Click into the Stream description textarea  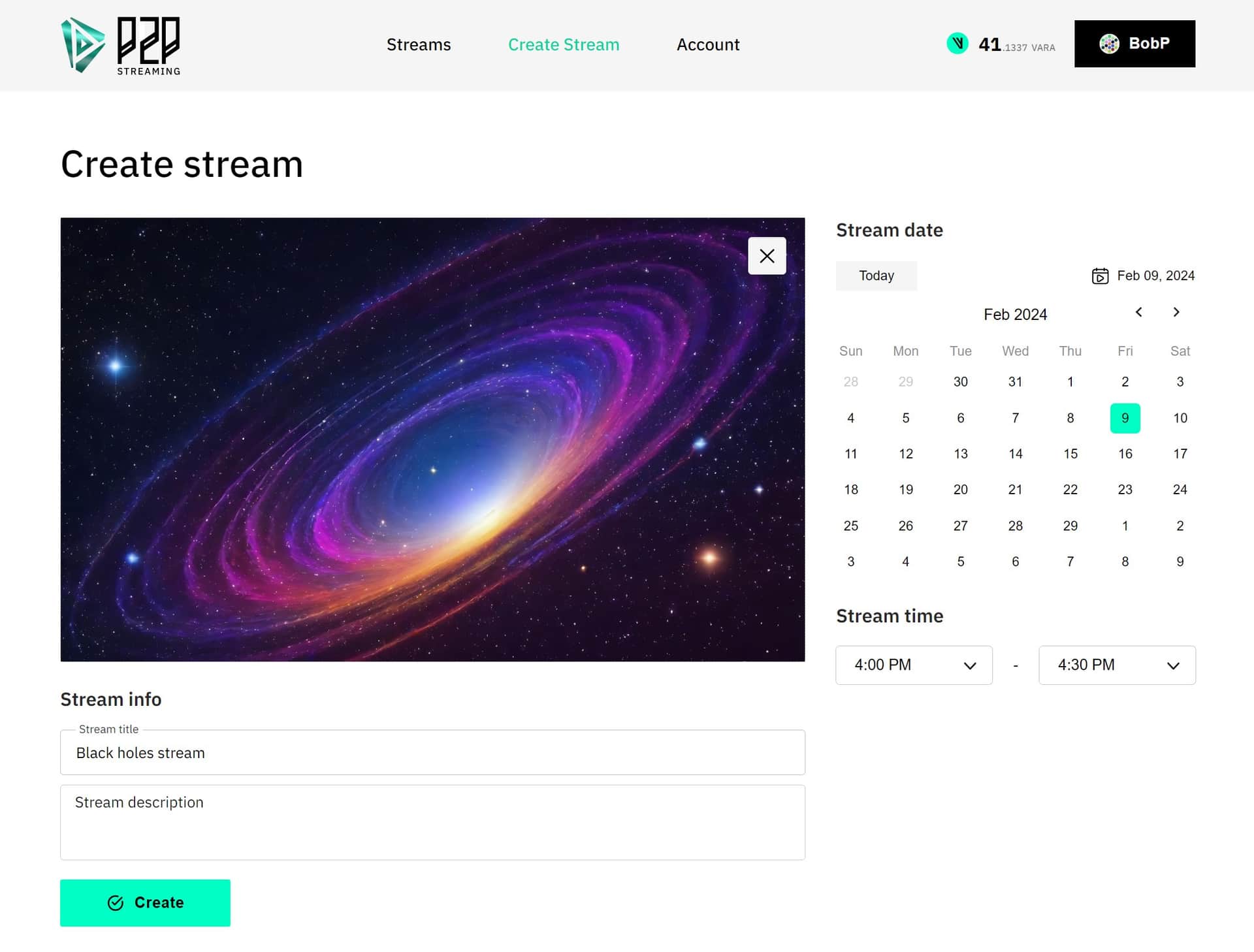(x=432, y=823)
